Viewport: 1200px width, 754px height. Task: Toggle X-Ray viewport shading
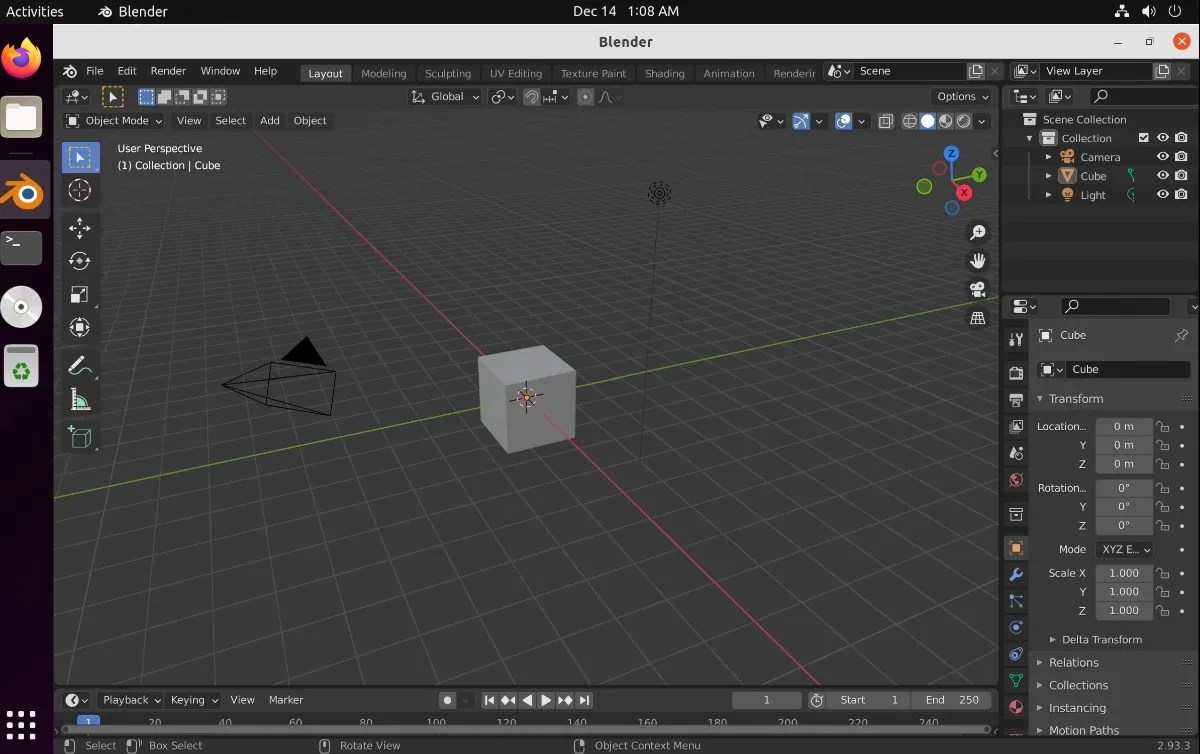click(x=885, y=120)
